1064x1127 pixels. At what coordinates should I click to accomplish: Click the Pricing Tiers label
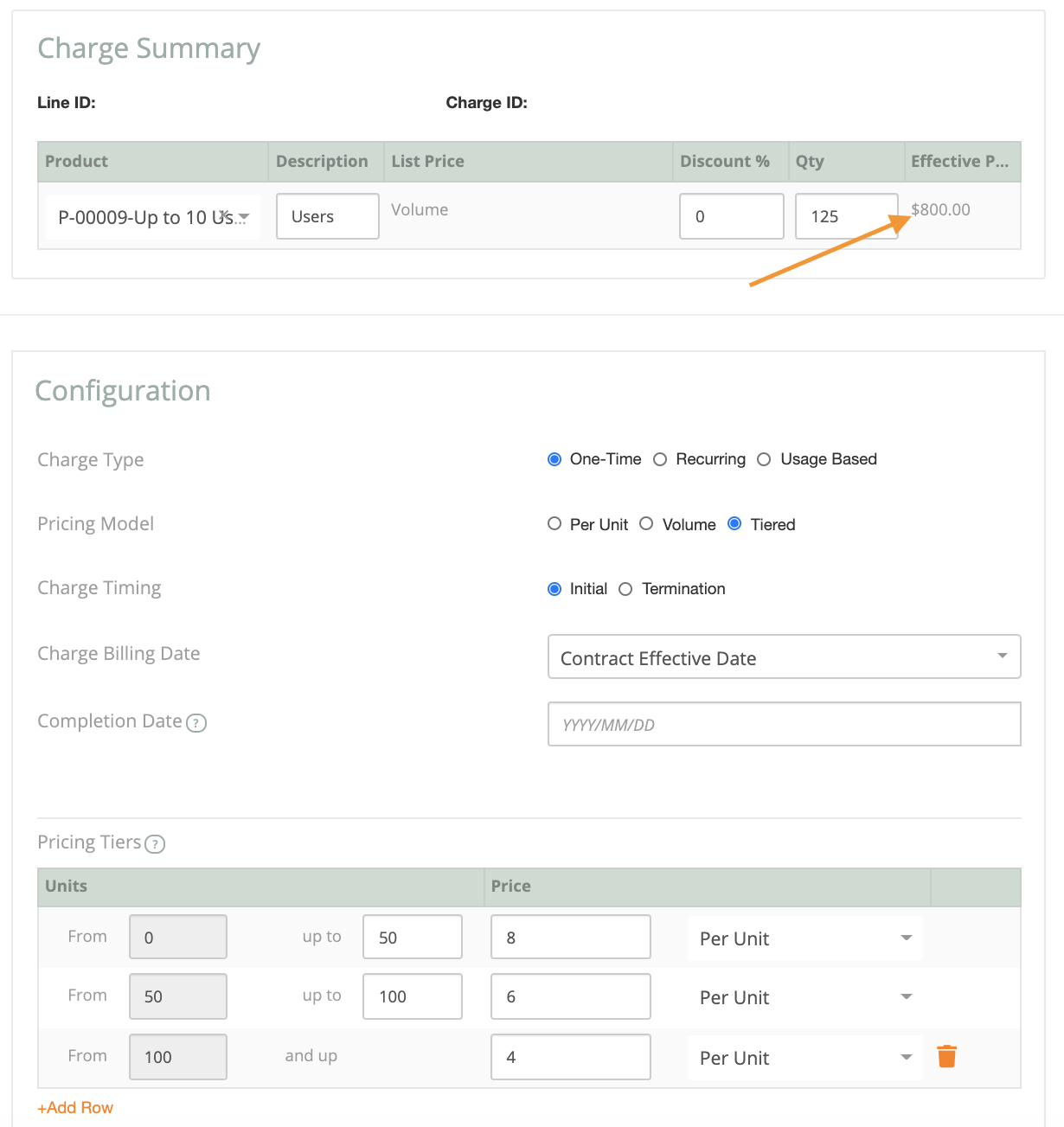click(89, 842)
